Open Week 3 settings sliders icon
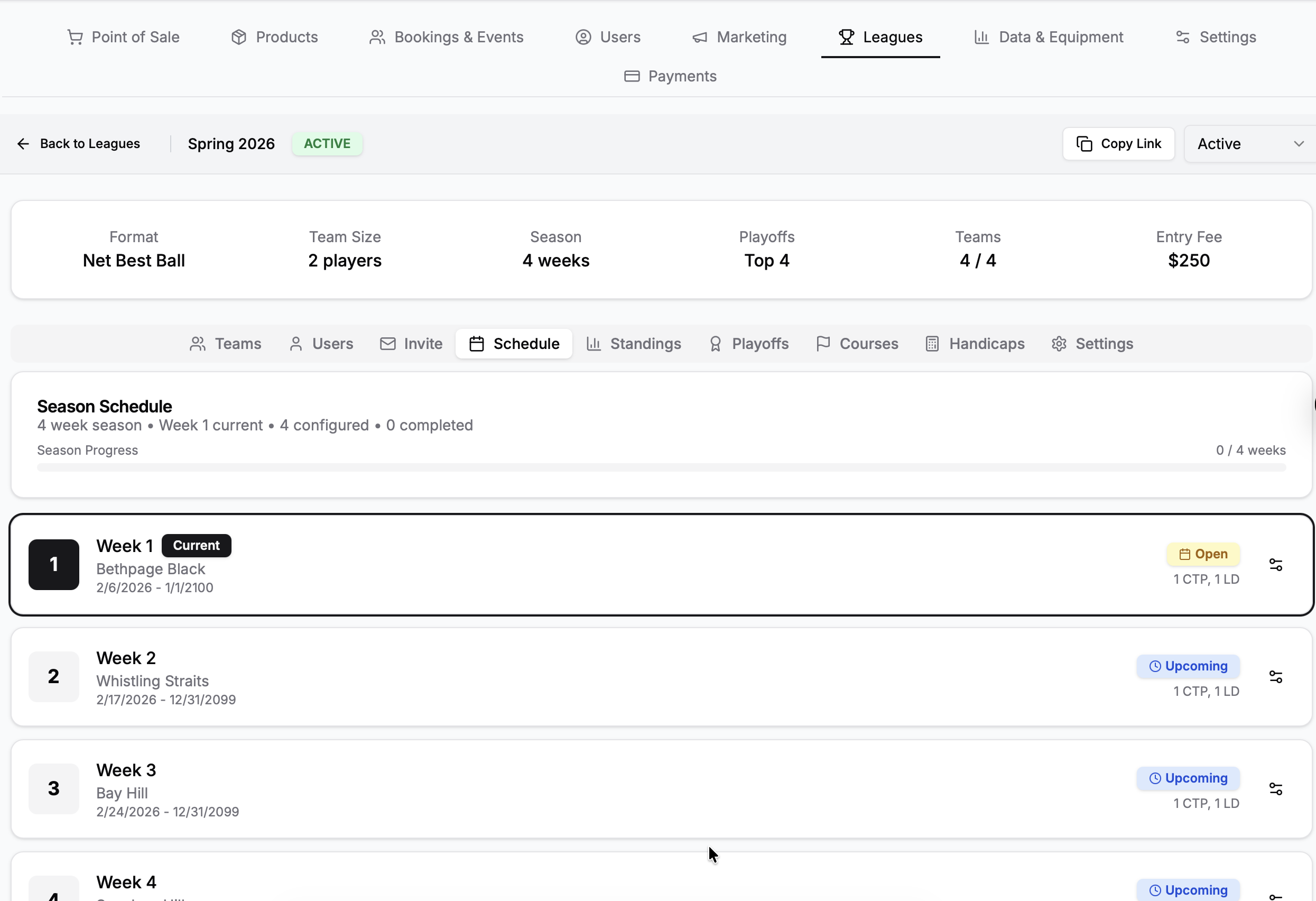 (x=1275, y=789)
